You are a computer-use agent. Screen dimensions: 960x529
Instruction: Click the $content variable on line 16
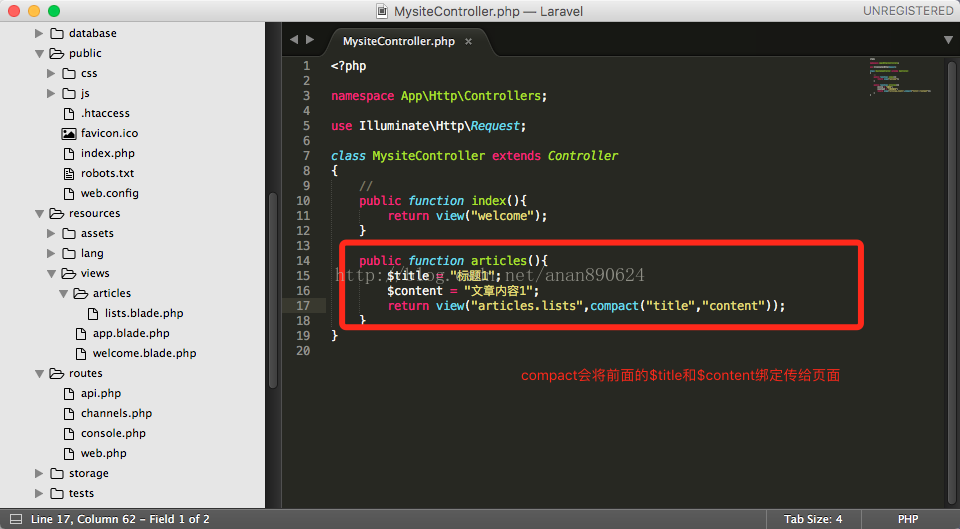point(414,291)
